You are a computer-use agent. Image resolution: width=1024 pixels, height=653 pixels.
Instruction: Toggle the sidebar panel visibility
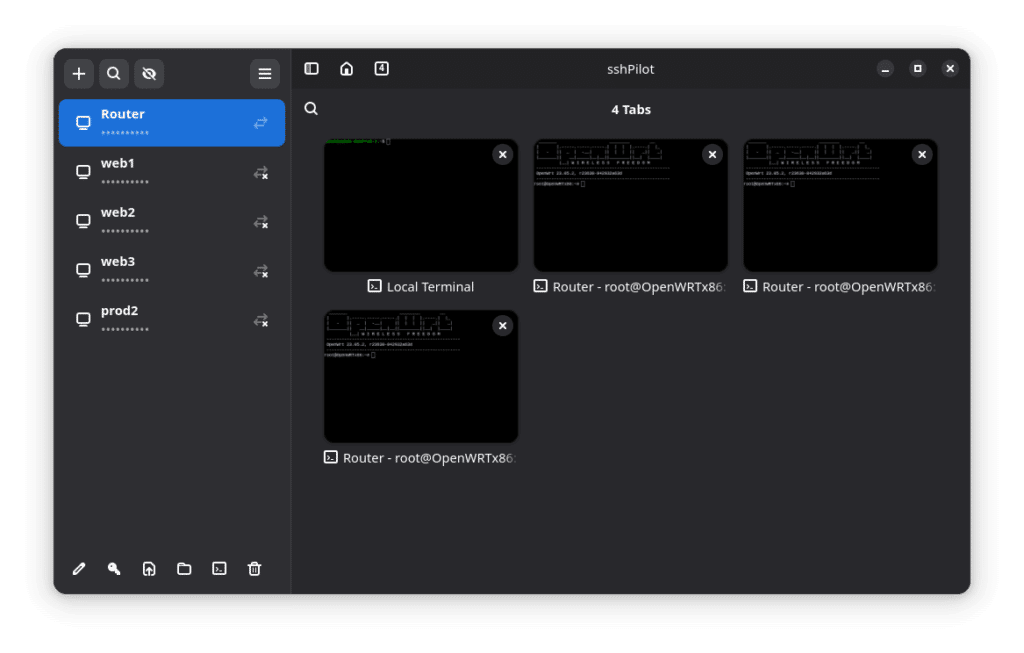311,69
